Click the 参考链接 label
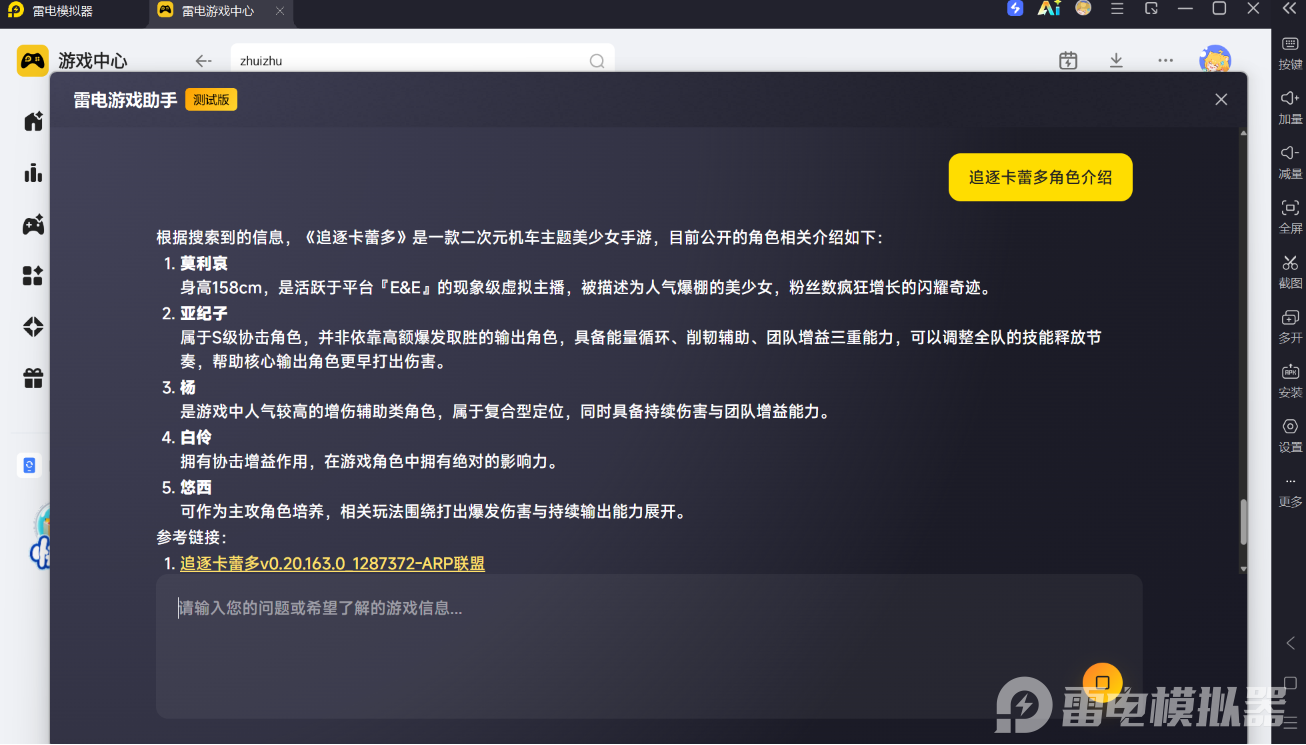 tap(192, 538)
